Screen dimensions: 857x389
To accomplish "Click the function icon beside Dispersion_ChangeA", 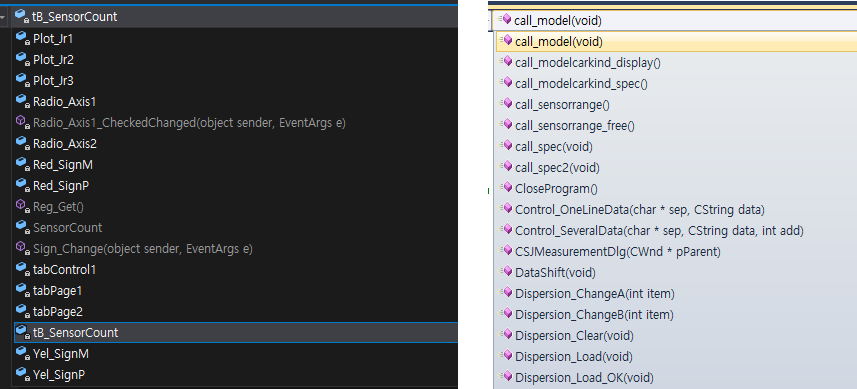I will 506,293.
